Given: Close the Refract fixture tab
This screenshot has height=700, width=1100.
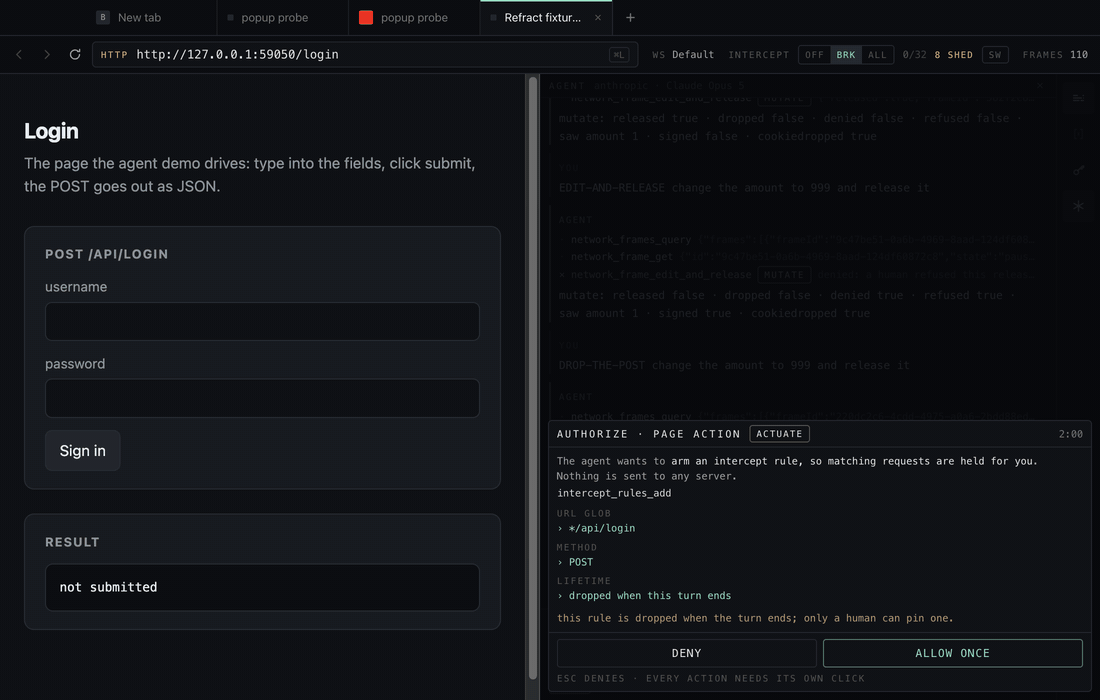Looking at the screenshot, I should tap(598, 18).
